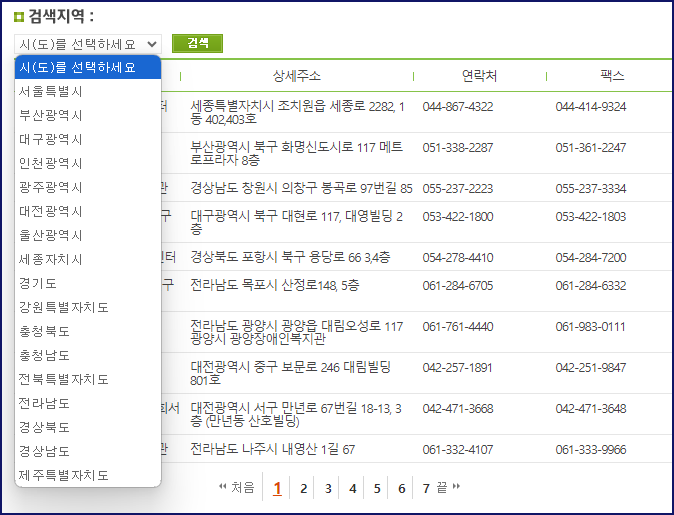Choose 경상남도 from the list
This screenshot has height=515, width=674.
tap(88, 451)
